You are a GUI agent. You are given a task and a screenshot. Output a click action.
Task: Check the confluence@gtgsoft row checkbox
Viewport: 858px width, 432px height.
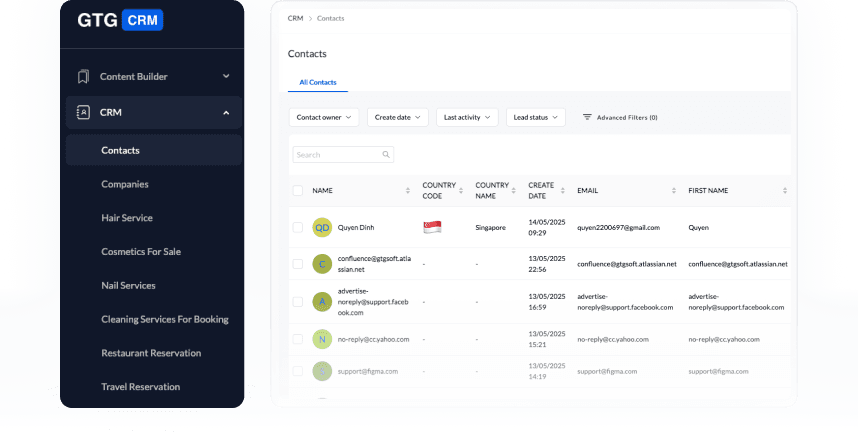click(x=298, y=264)
